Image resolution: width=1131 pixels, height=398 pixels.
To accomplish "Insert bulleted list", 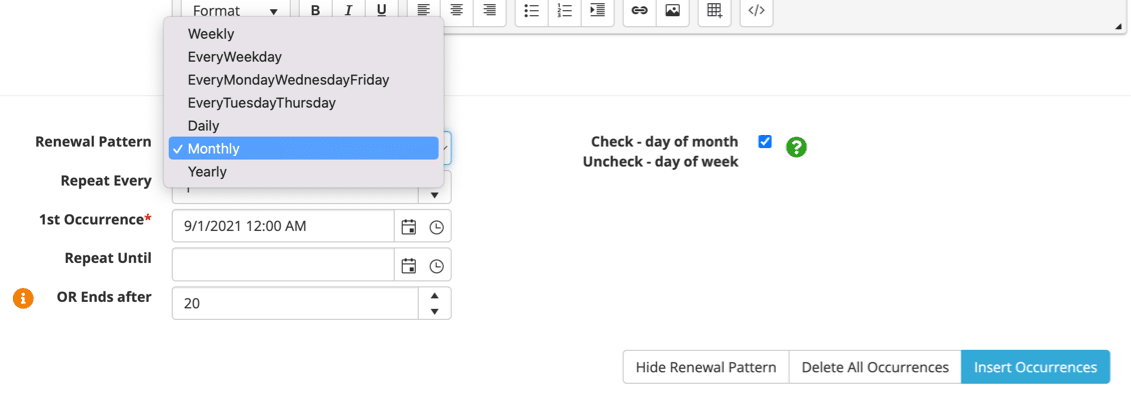I will [x=532, y=11].
